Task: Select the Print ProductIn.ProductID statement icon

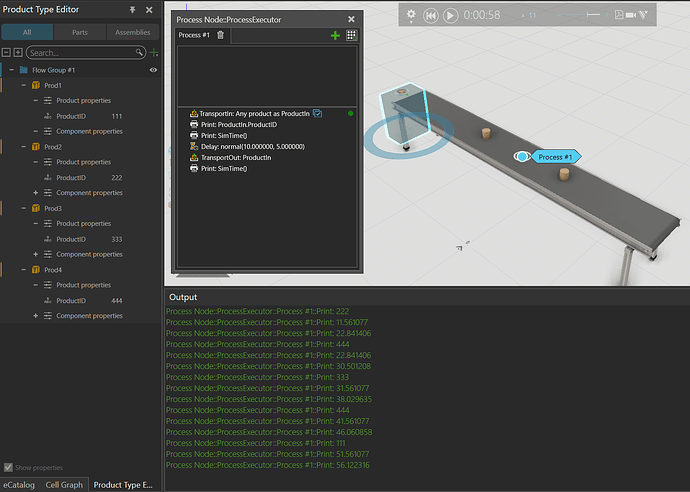Action: point(194,125)
